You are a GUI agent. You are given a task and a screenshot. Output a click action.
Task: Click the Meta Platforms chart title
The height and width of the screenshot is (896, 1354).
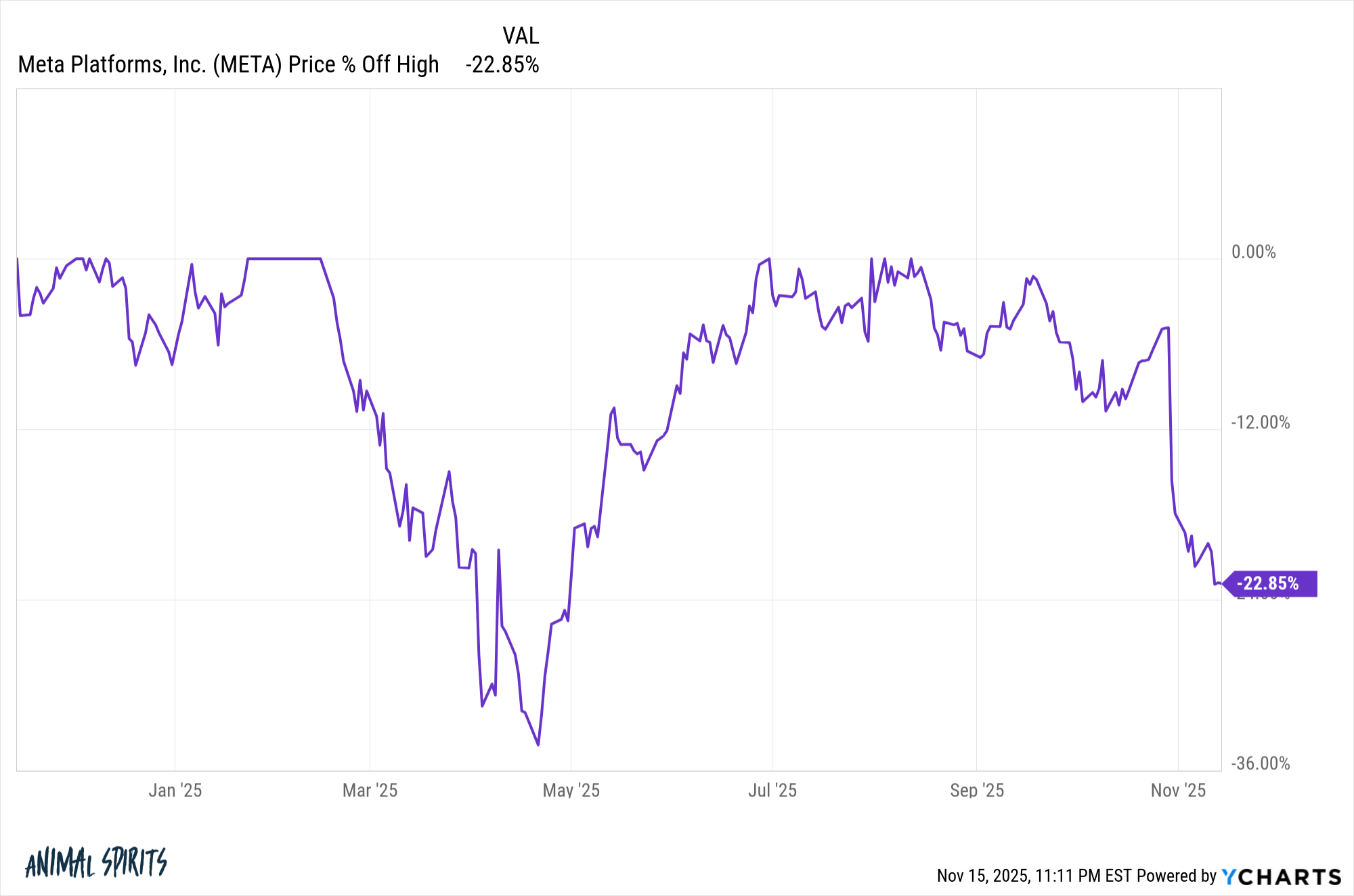228,65
